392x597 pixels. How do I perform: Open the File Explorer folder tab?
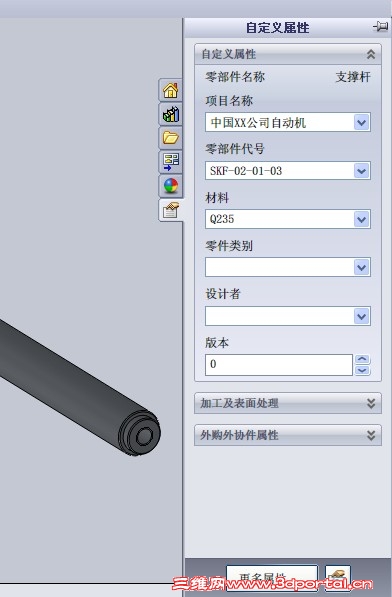(171, 137)
